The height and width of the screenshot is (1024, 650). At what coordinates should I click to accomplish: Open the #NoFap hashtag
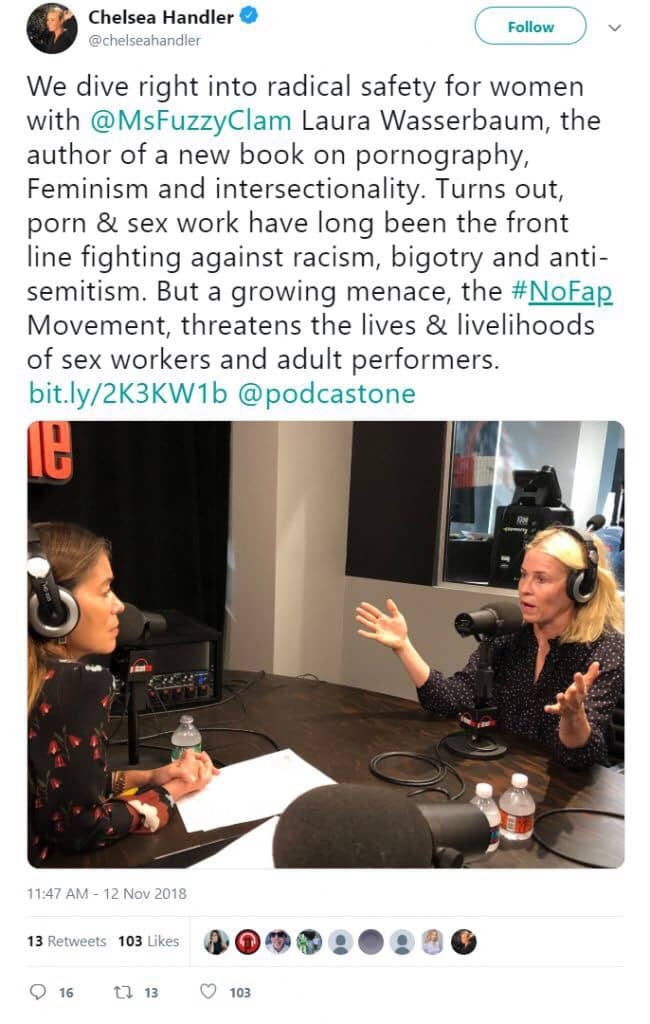pos(562,291)
